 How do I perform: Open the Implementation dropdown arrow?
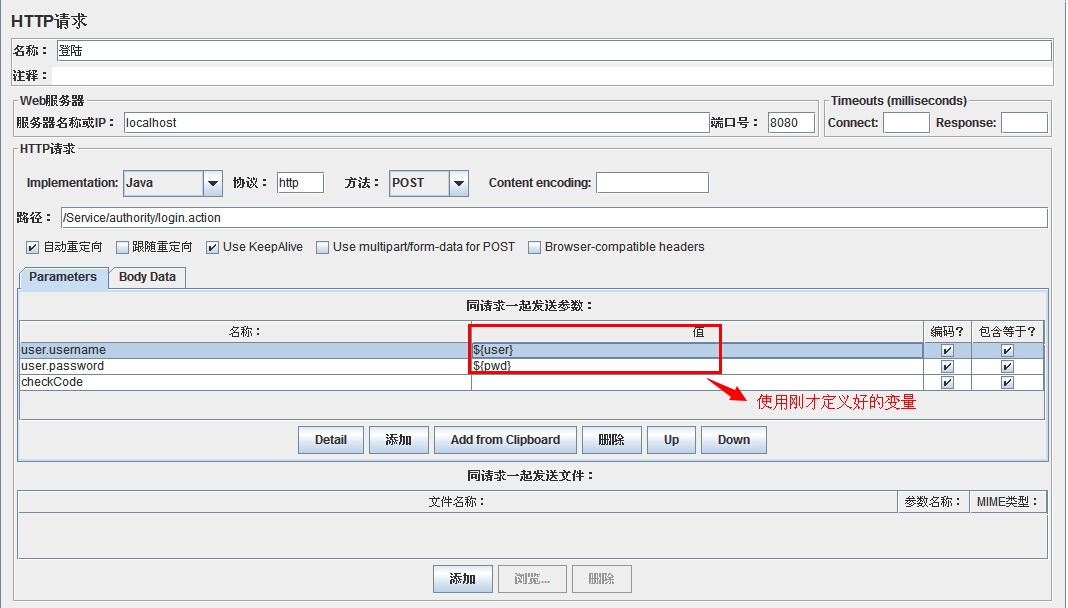pyautogui.click(x=213, y=183)
